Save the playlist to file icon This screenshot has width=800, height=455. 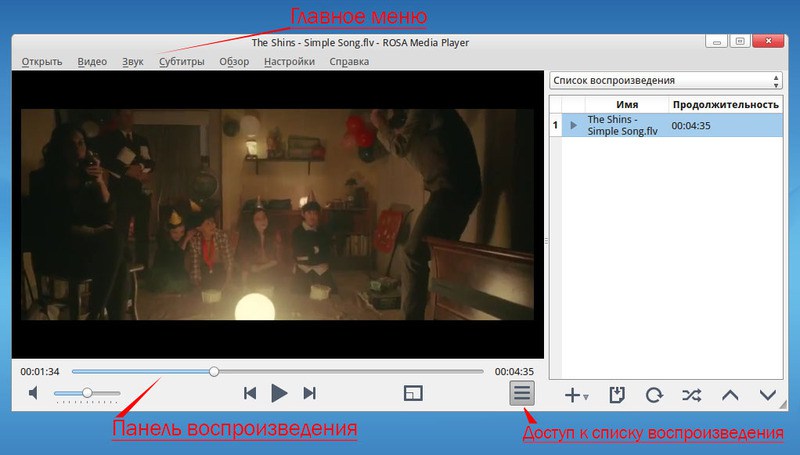(x=617, y=395)
